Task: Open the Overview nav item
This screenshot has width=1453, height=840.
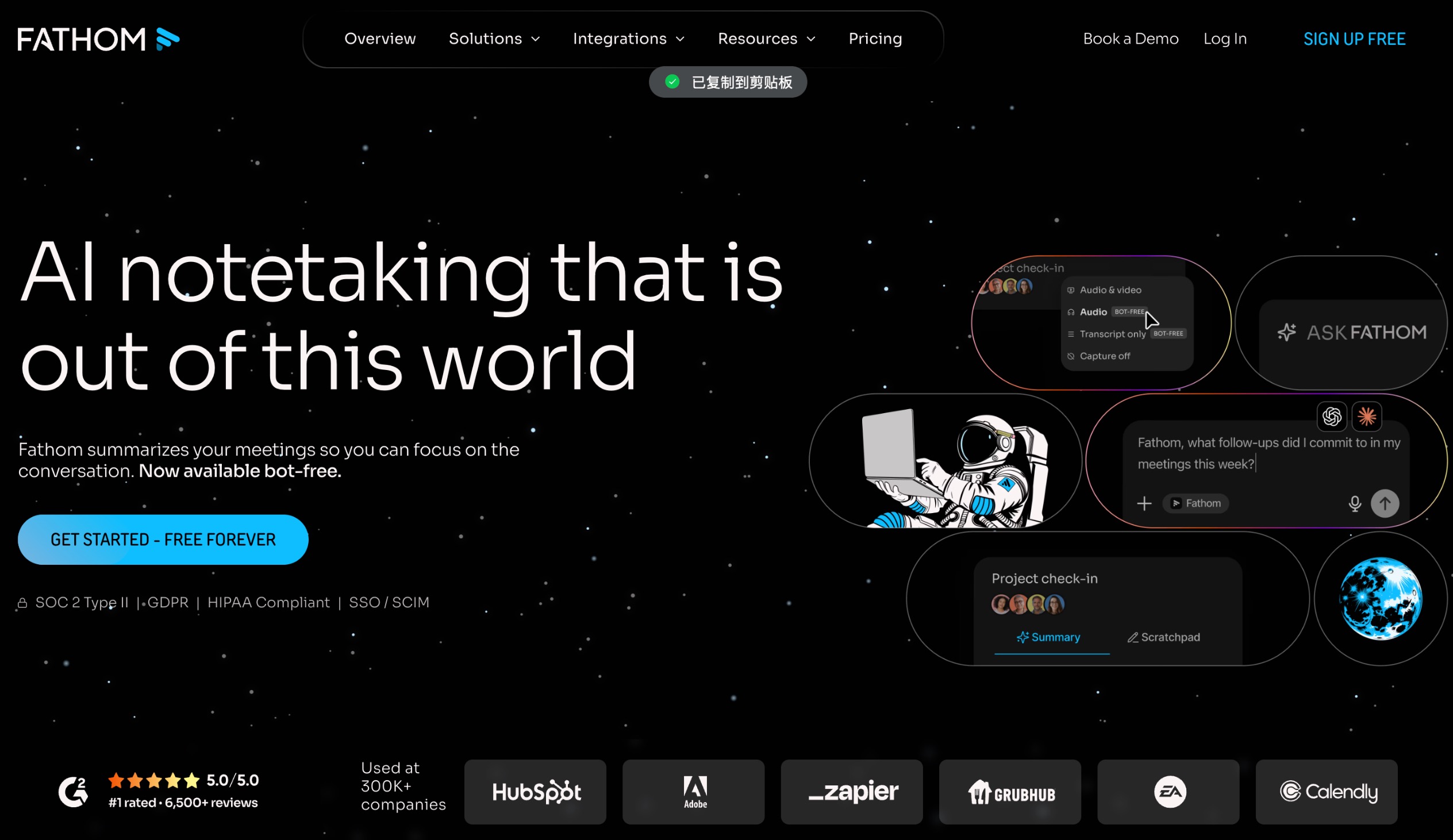Action: [x=380, y=38]
